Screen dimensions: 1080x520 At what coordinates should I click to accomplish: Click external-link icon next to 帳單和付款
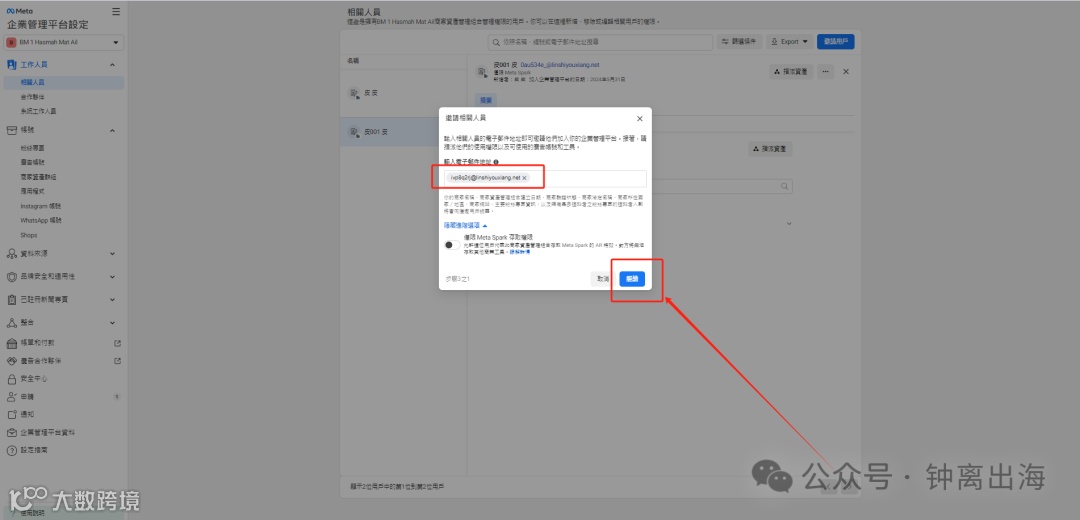[x=116, y=342]
